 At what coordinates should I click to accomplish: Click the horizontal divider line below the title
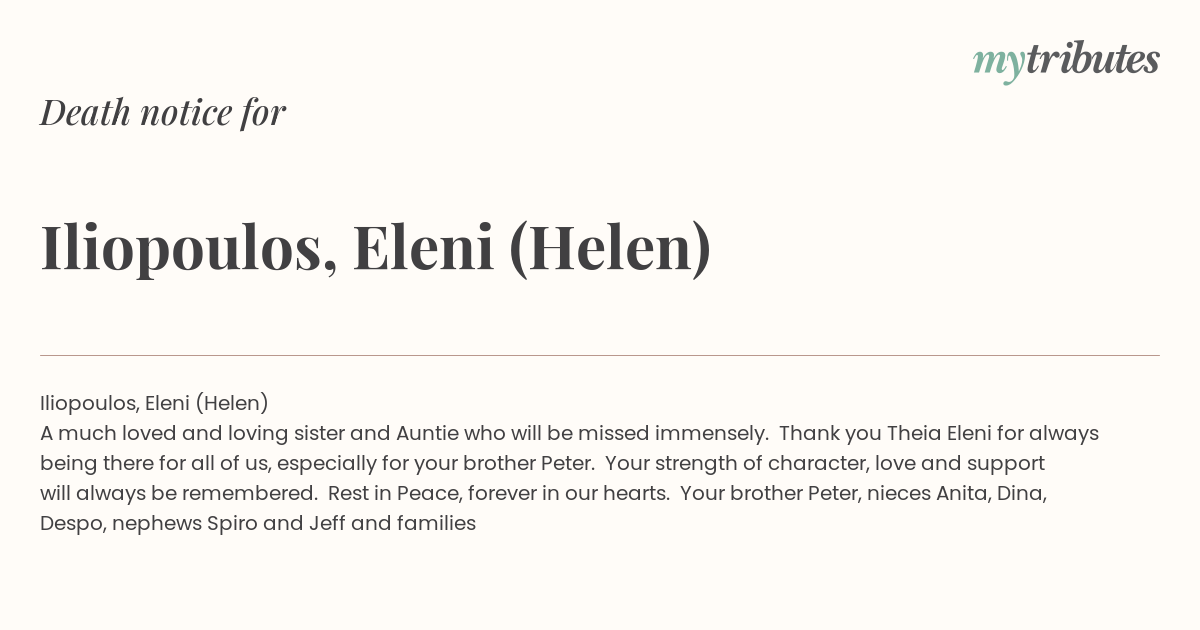point(600,355)
